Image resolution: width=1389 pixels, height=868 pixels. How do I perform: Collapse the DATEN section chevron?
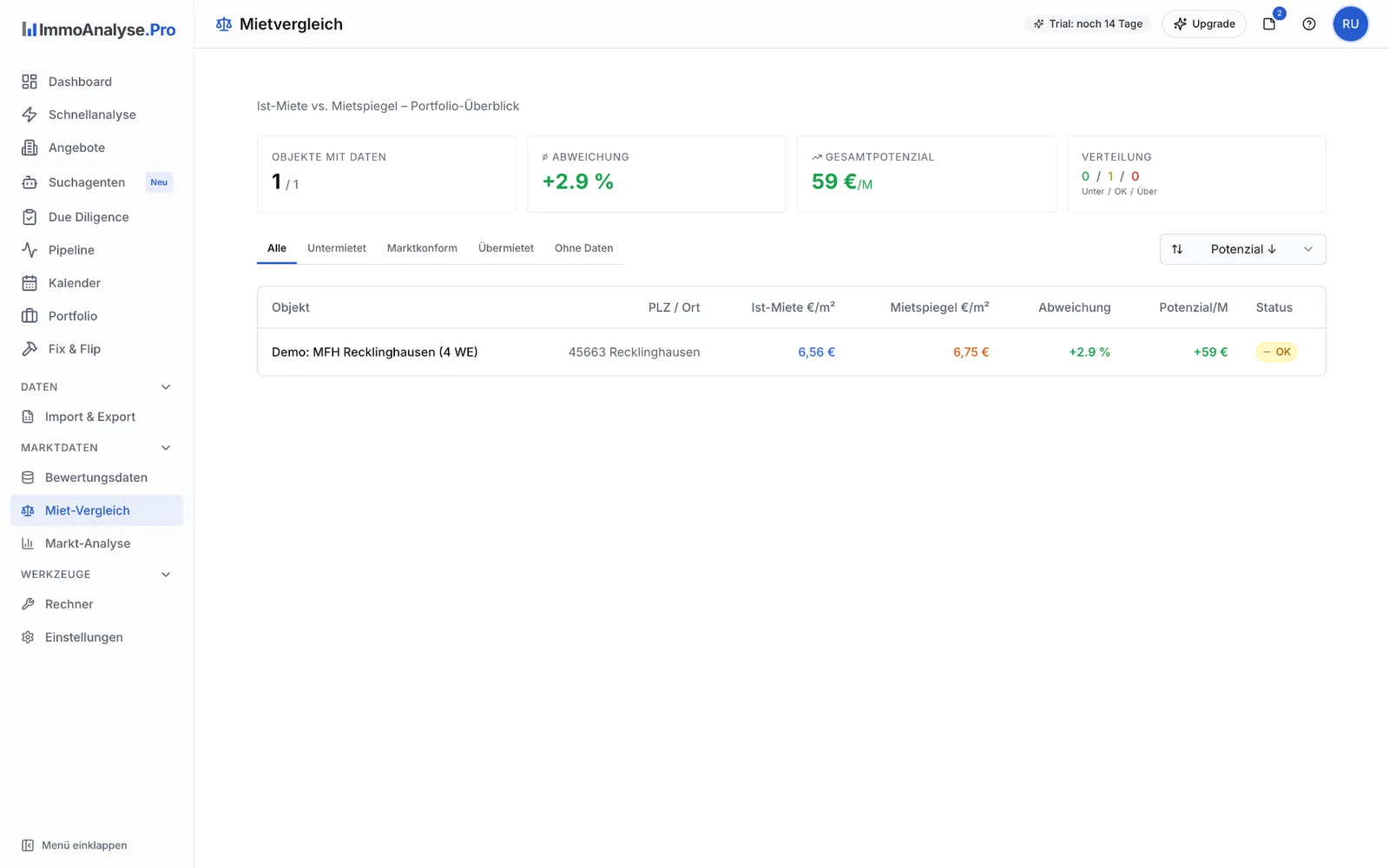pyautogui.click(x=166, y=387)
